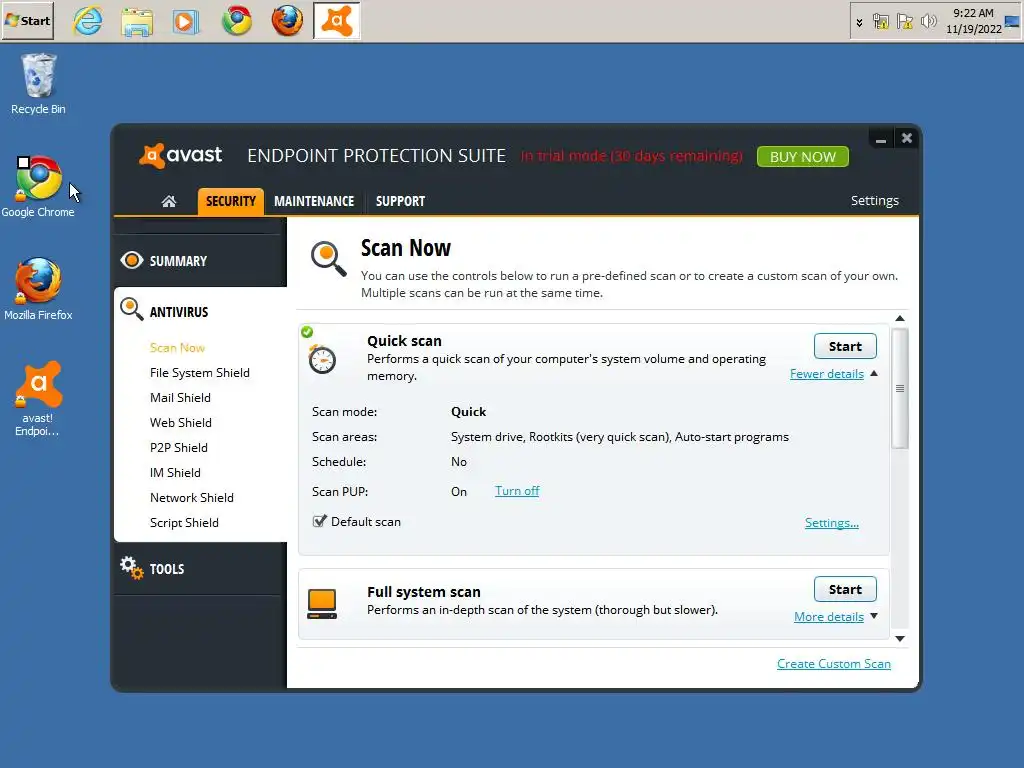Screen dimensions: 1024x768
Task: Open the avast home icon tab
Action: 168,201
